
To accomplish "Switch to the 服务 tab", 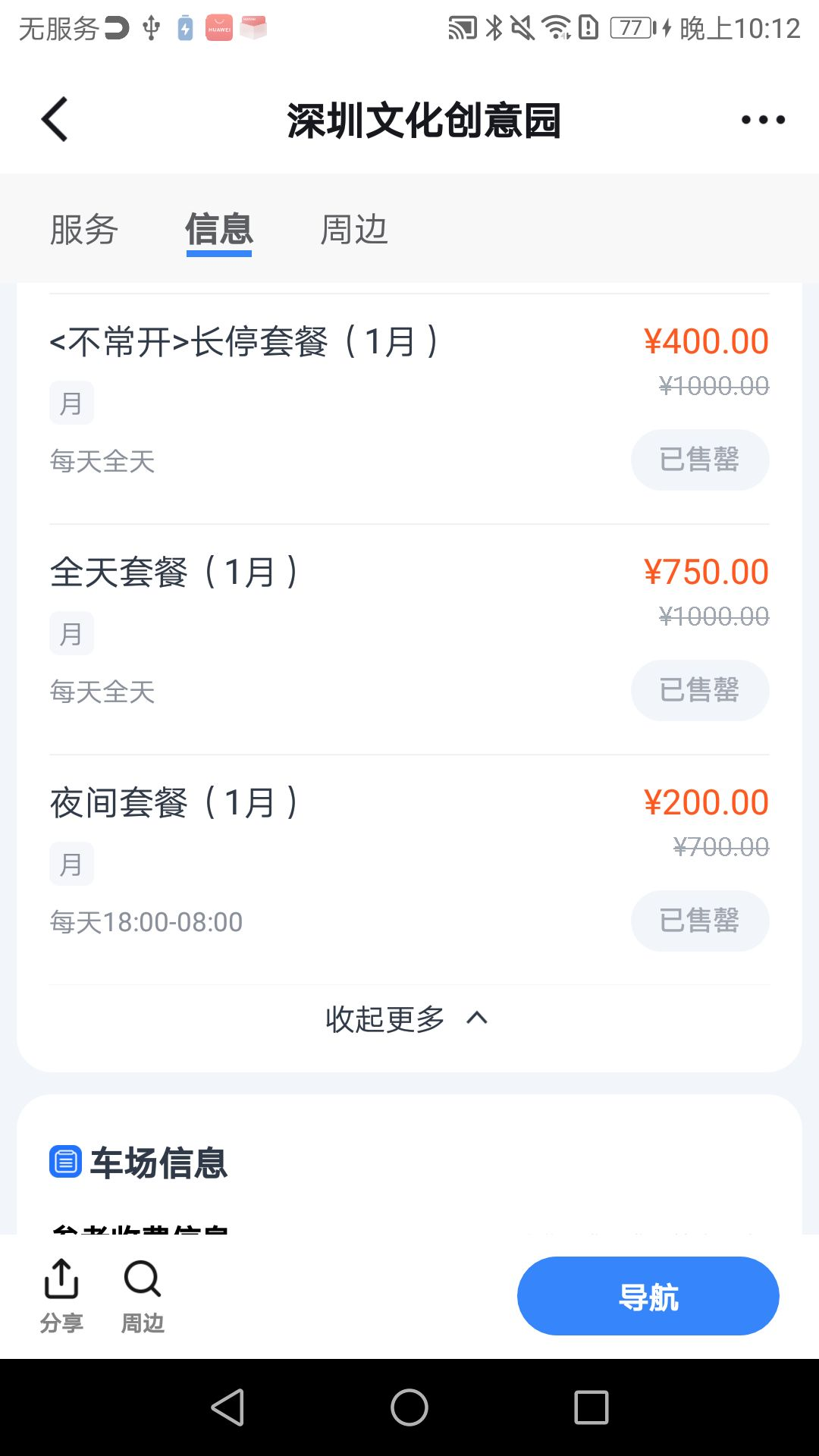I will tap(84, 229).
